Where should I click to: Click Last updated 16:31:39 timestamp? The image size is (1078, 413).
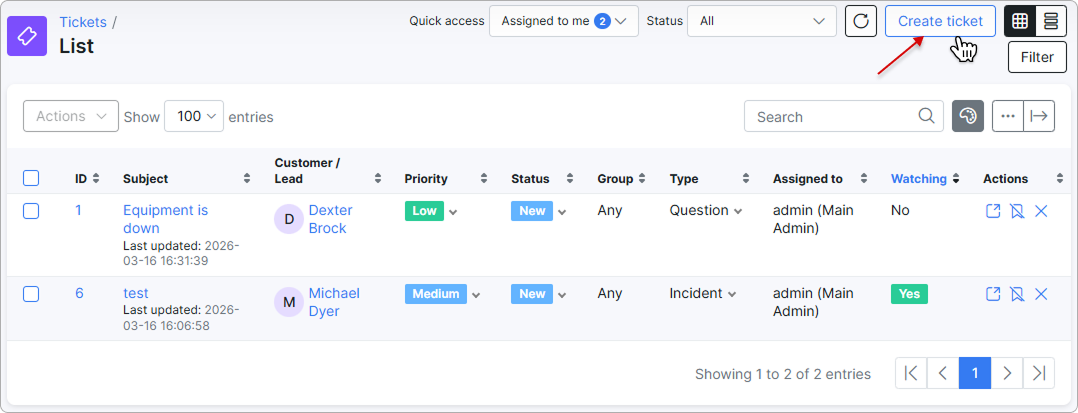pyautogui.click(x=181, y=253)
